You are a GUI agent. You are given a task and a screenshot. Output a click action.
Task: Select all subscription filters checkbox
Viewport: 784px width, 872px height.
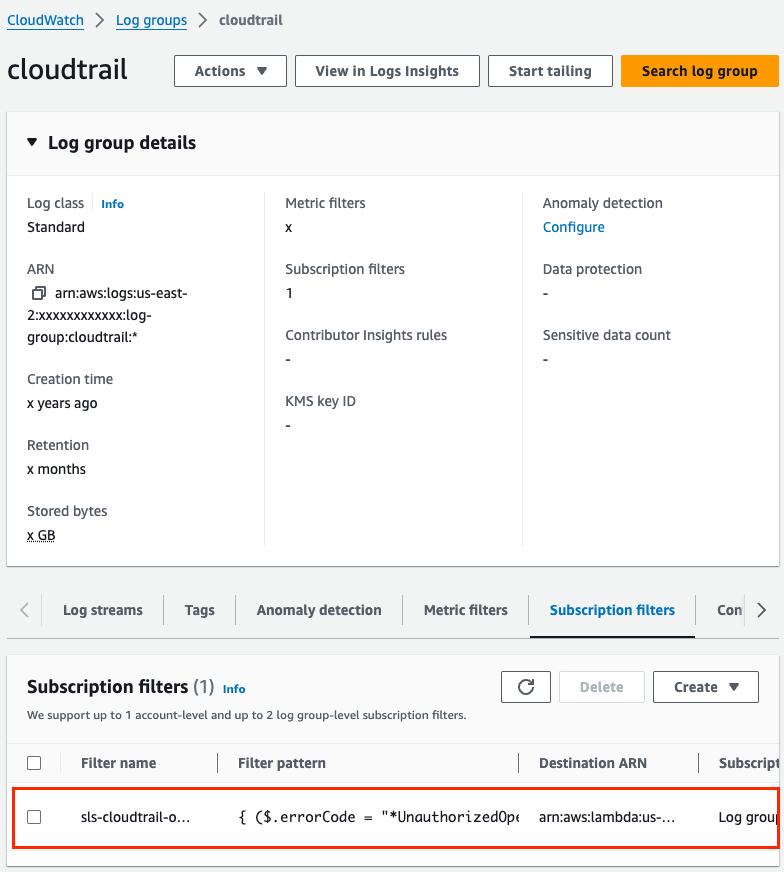[34, 763]
